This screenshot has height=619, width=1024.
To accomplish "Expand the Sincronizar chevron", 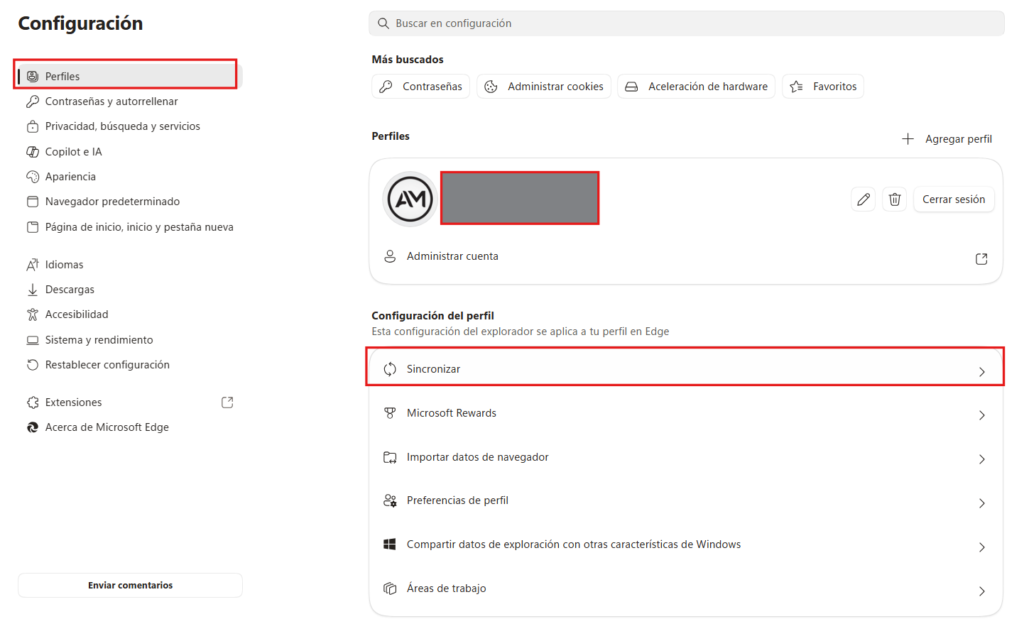I will pos(982,372).
